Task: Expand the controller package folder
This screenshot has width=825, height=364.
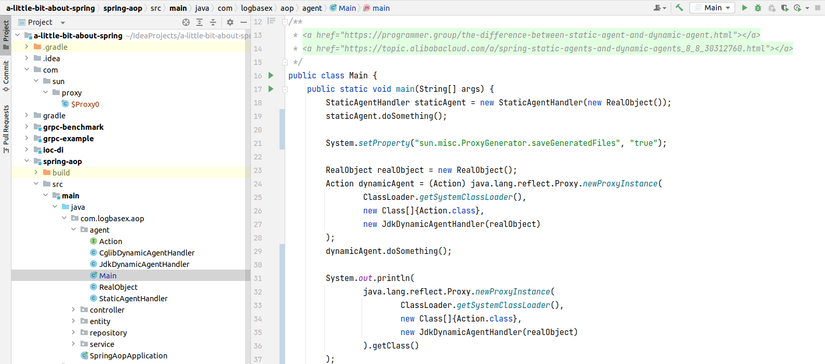Action: click(x=74, y=310)
